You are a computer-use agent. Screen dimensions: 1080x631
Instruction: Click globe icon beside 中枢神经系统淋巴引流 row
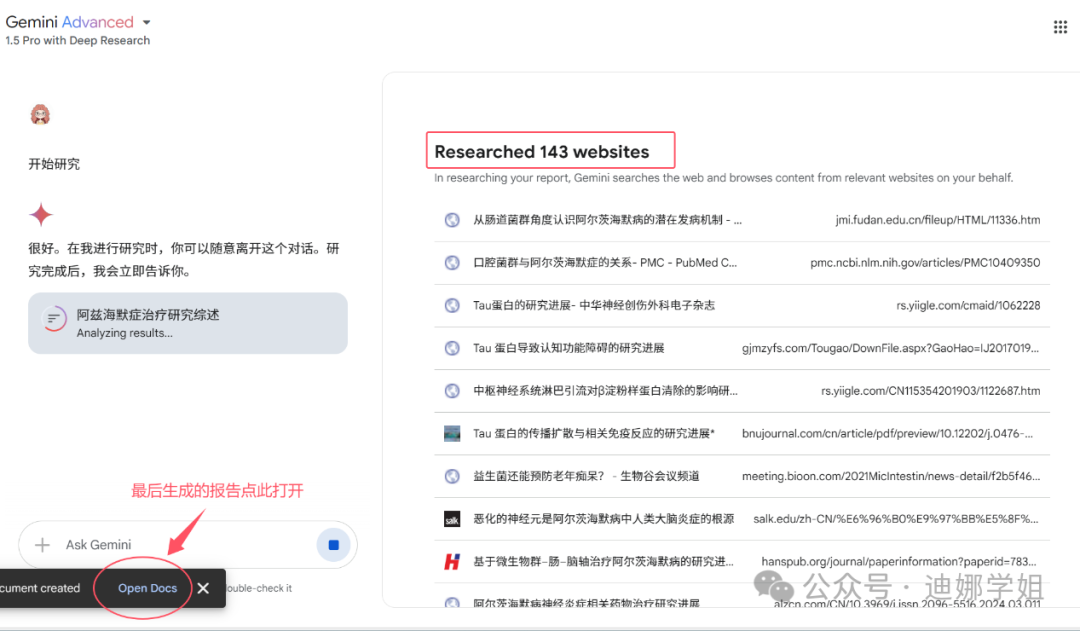click(x=452, y=391)
